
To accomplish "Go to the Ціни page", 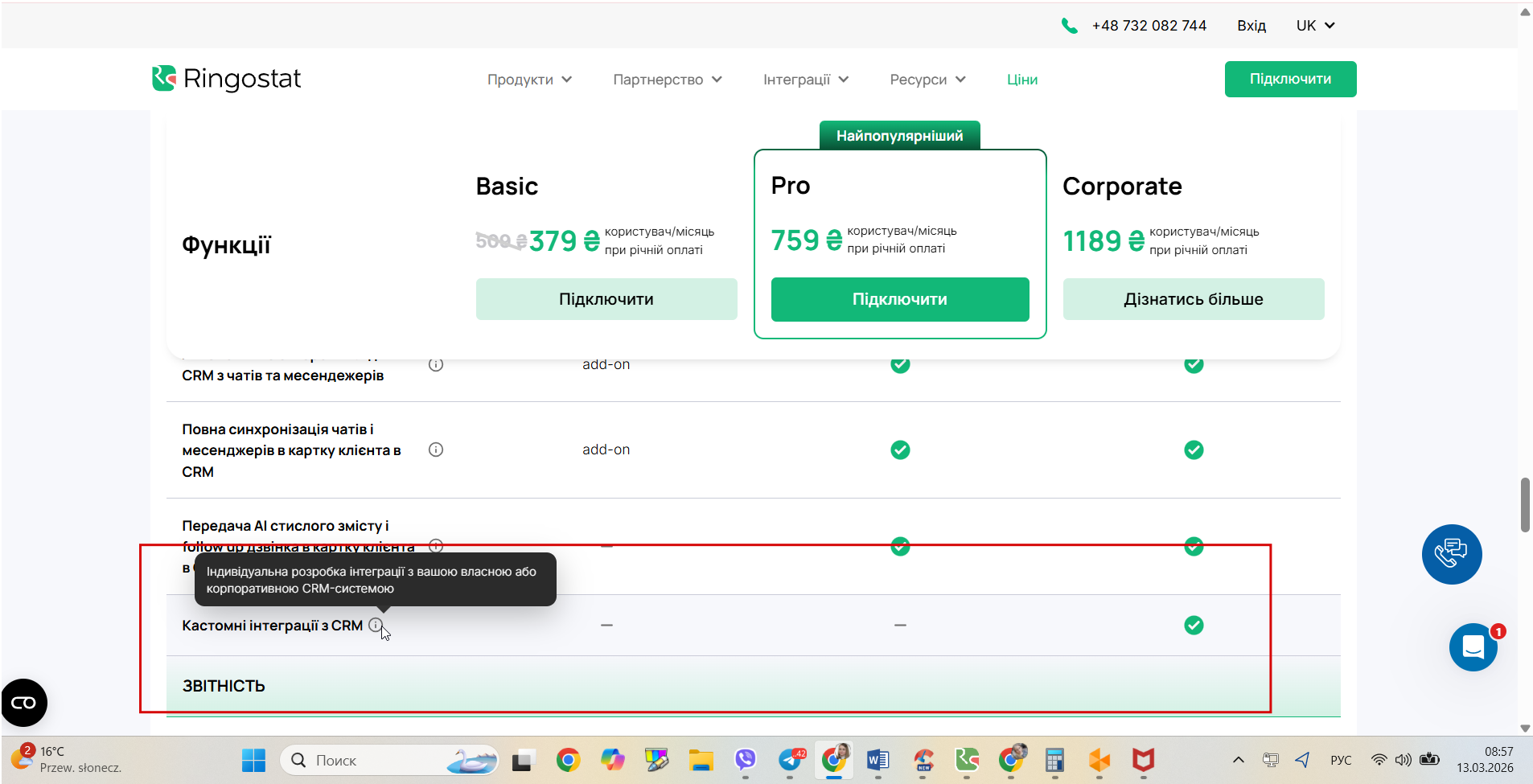I will (x=1022, y=80).
